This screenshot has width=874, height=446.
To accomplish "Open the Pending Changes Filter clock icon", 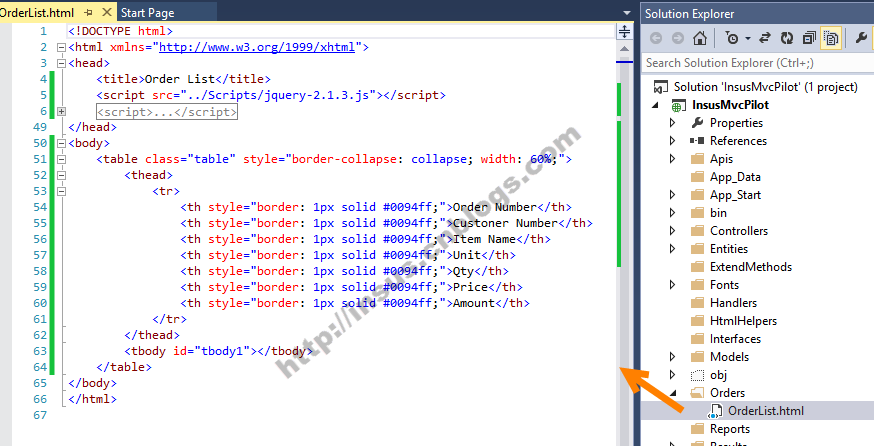I will pyautogui.click(x=732, y=38).
